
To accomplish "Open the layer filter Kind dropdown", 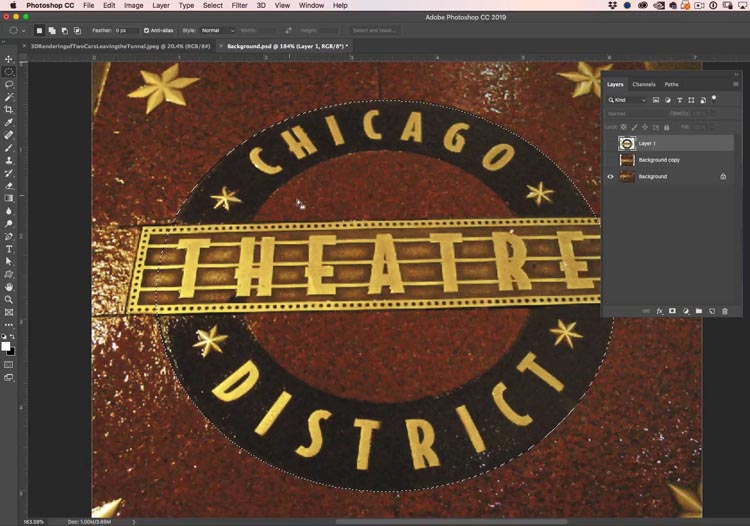I will pyautogui.click(x=628, y=100).
